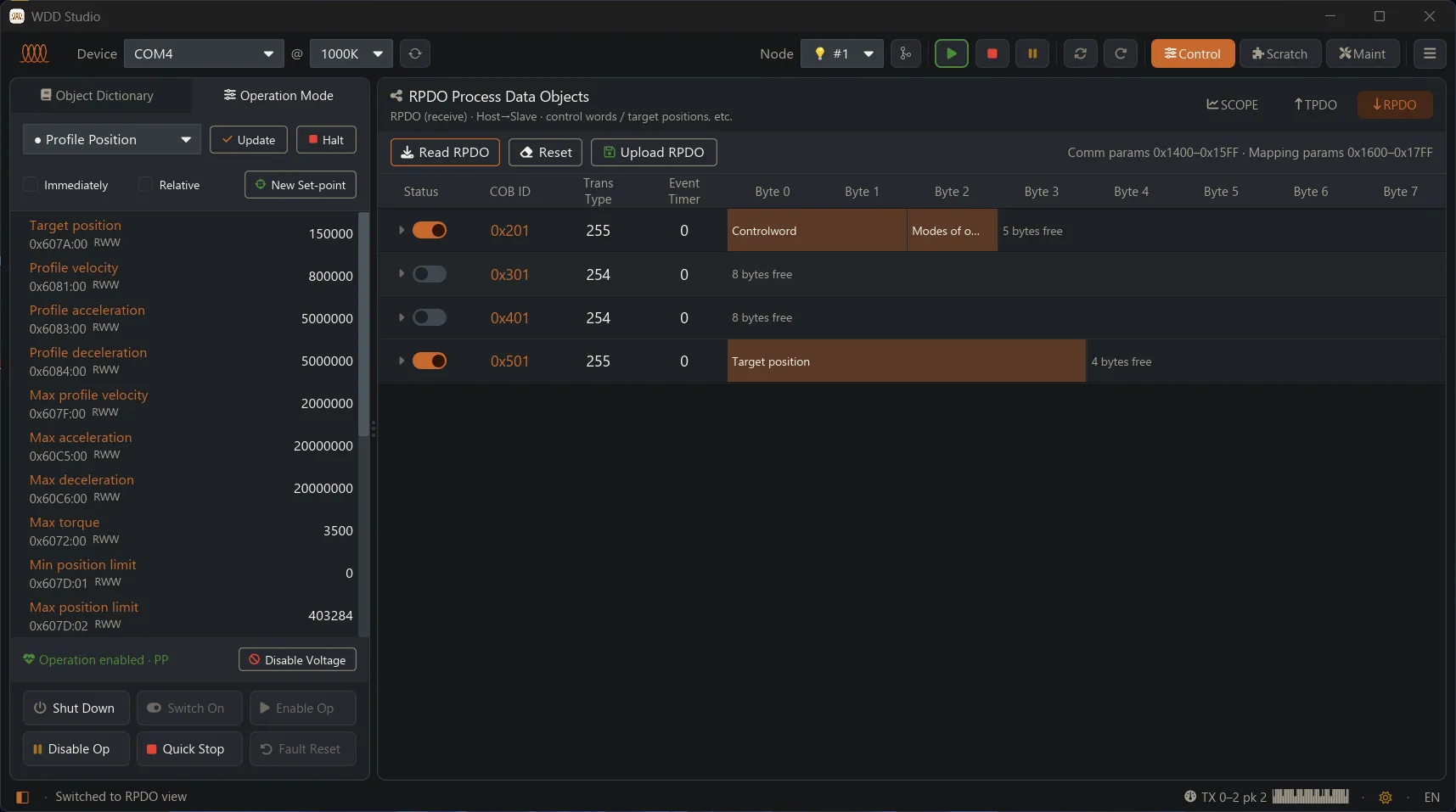The image size is (1456, 812).
Task: Check the Relative checkbox
Action: tap(145, 184)
